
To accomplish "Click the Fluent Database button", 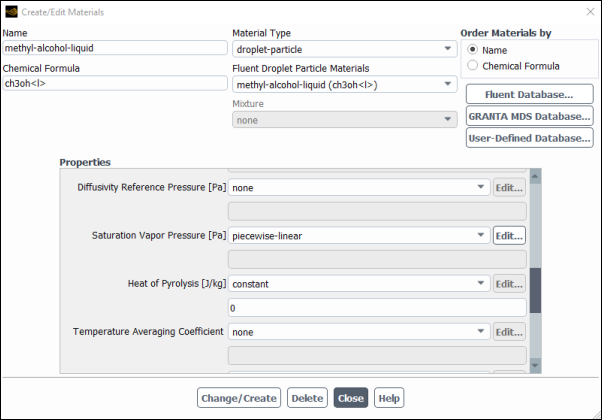I will pyautogui.click(x=529, y=95).
